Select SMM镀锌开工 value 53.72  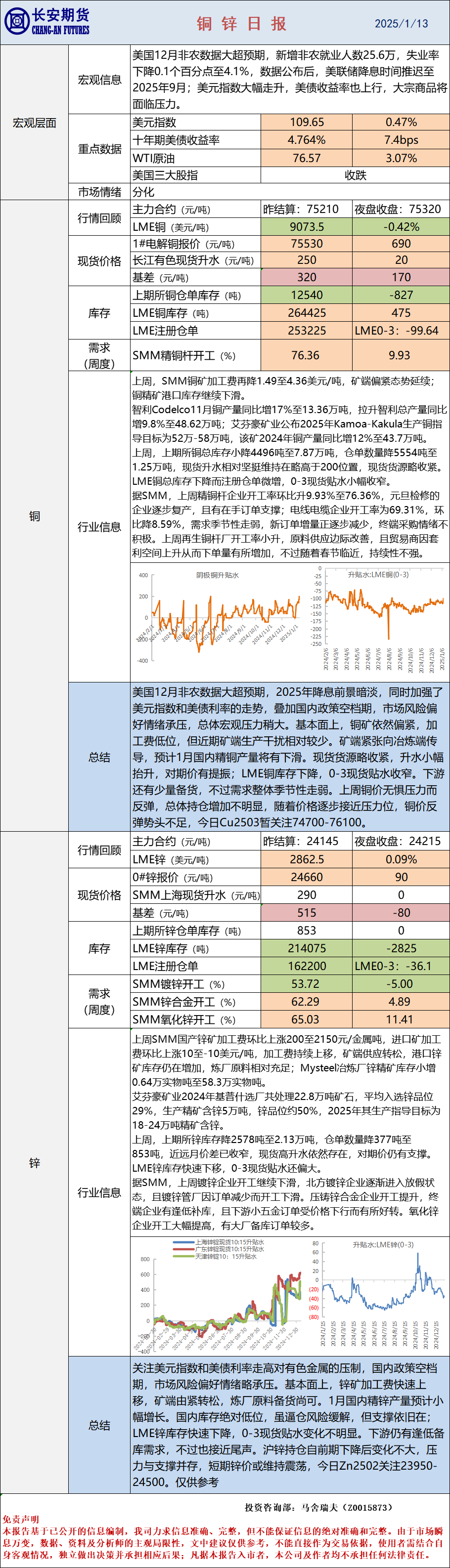(306, 984)
